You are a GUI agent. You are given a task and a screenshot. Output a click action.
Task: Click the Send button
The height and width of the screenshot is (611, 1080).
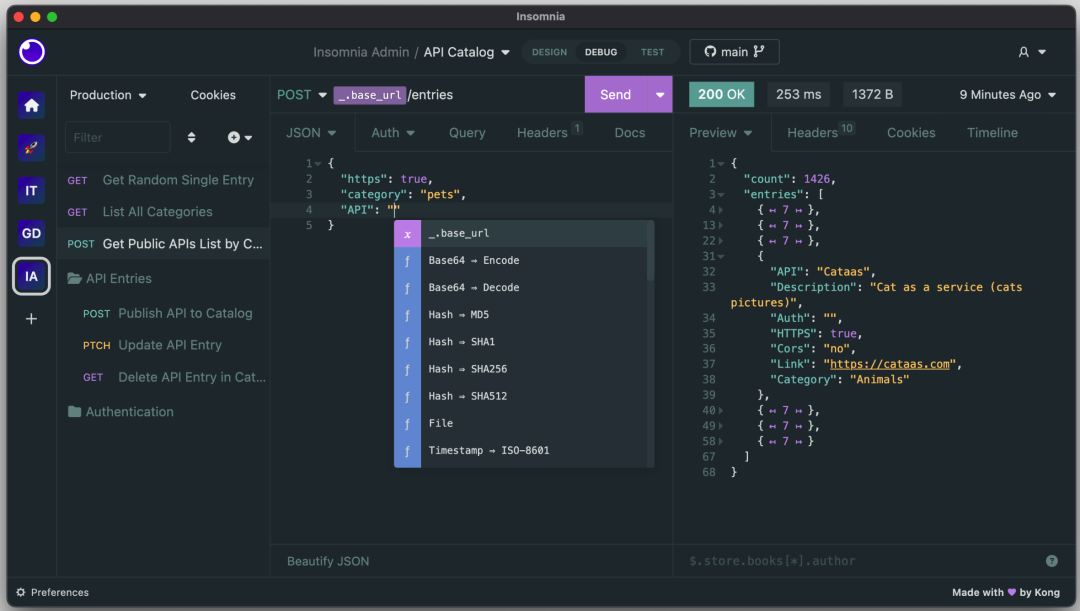coord(615,95)
